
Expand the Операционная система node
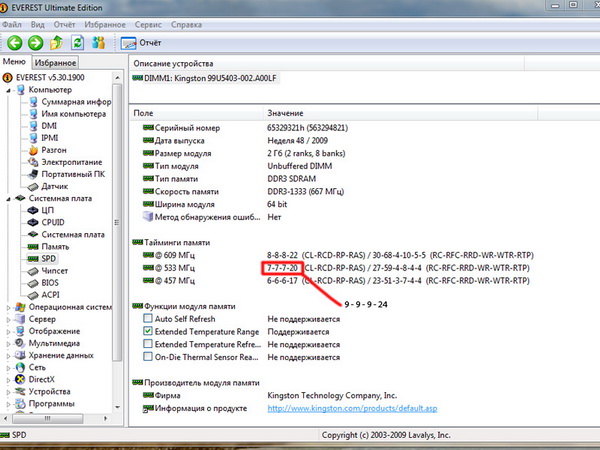(8, 307)
